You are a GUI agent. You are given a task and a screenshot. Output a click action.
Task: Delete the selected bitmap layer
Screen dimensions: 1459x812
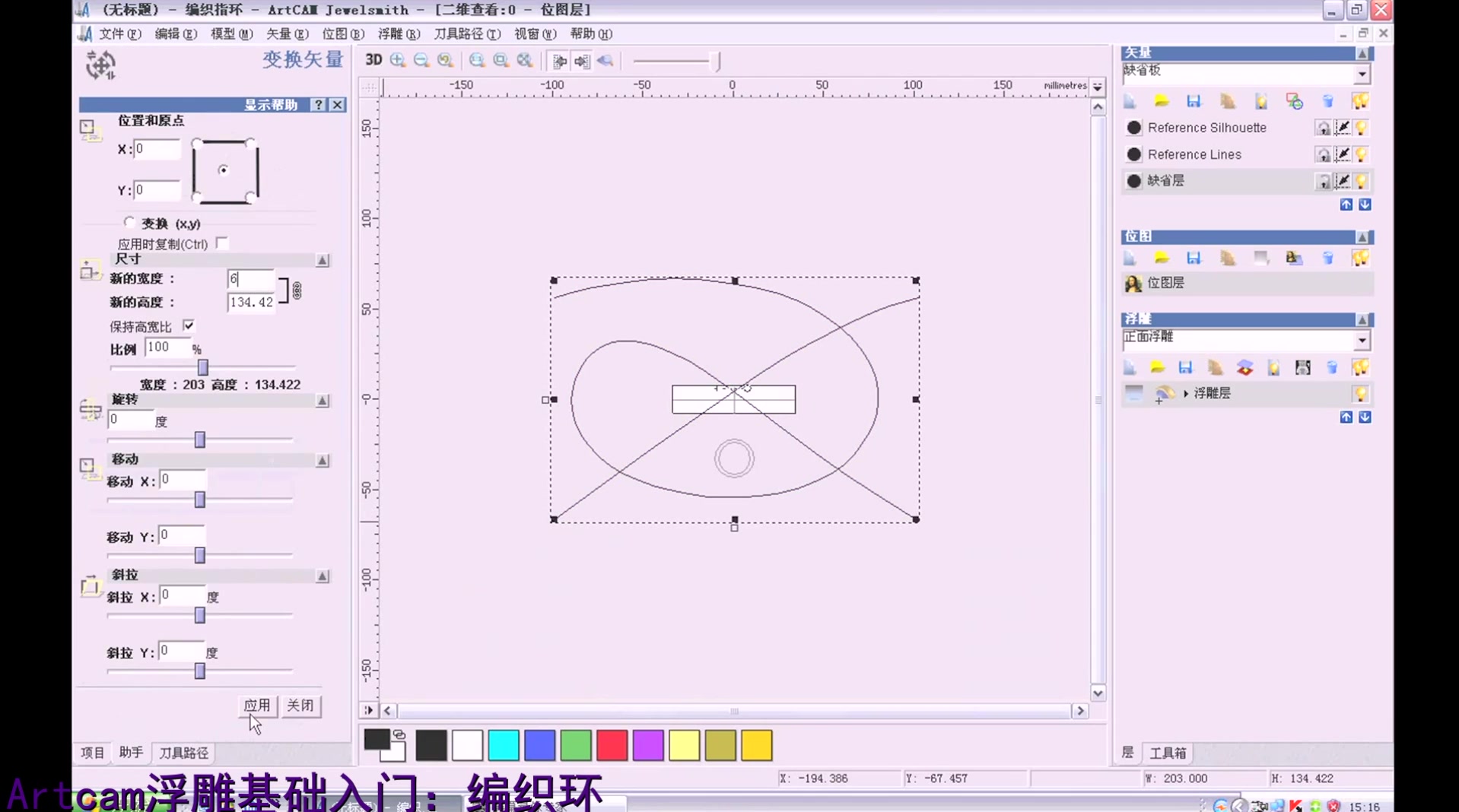pos(1329,258)
